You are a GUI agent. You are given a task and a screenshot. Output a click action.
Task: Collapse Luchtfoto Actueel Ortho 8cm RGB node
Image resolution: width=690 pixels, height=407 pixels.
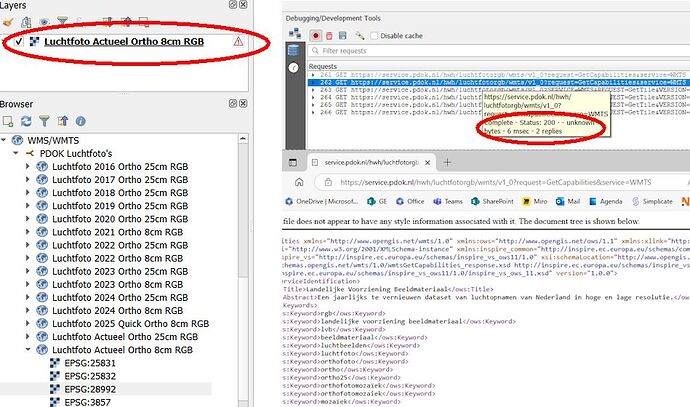click(x=28, y=349)
